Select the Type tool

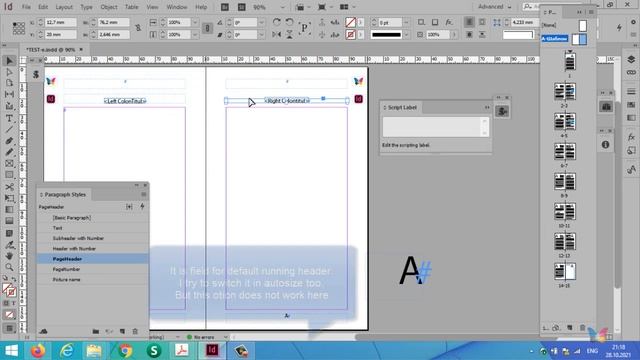click(x=9, y=118)
